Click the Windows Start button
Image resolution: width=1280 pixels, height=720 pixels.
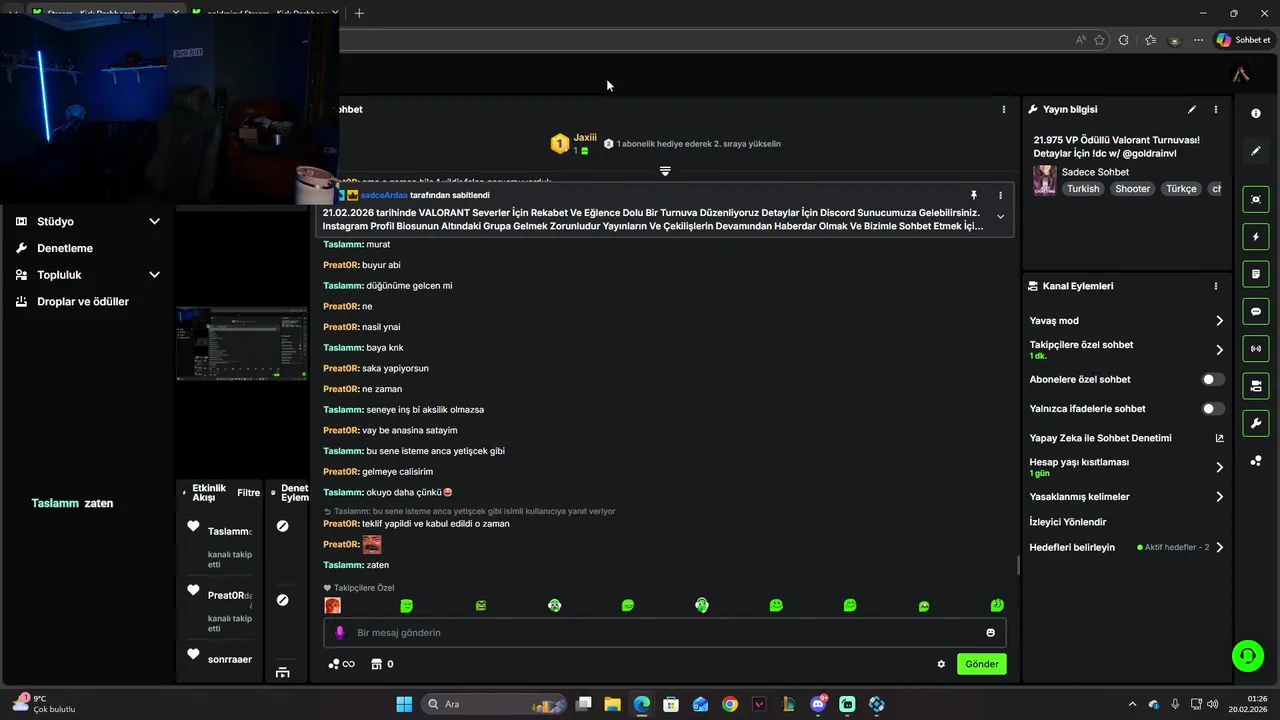tap(404, 704)
